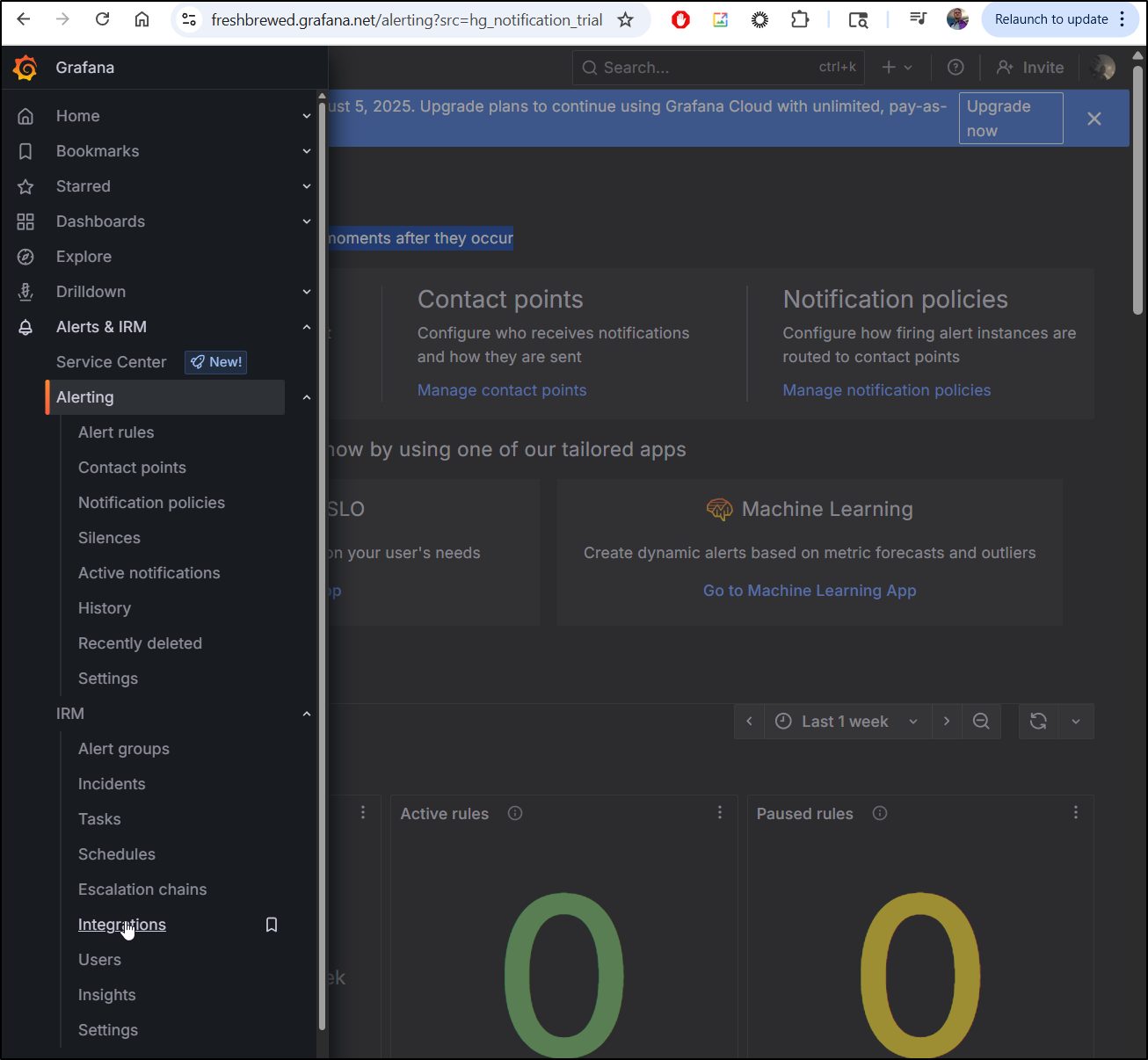1148x1060 pixels.
Task: Click the info icon beside Active rules
Action: click(x=515, y=813)
